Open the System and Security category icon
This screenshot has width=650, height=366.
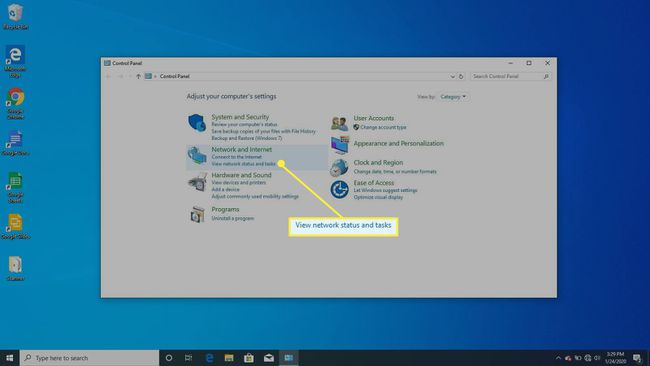tap(197, 123)
